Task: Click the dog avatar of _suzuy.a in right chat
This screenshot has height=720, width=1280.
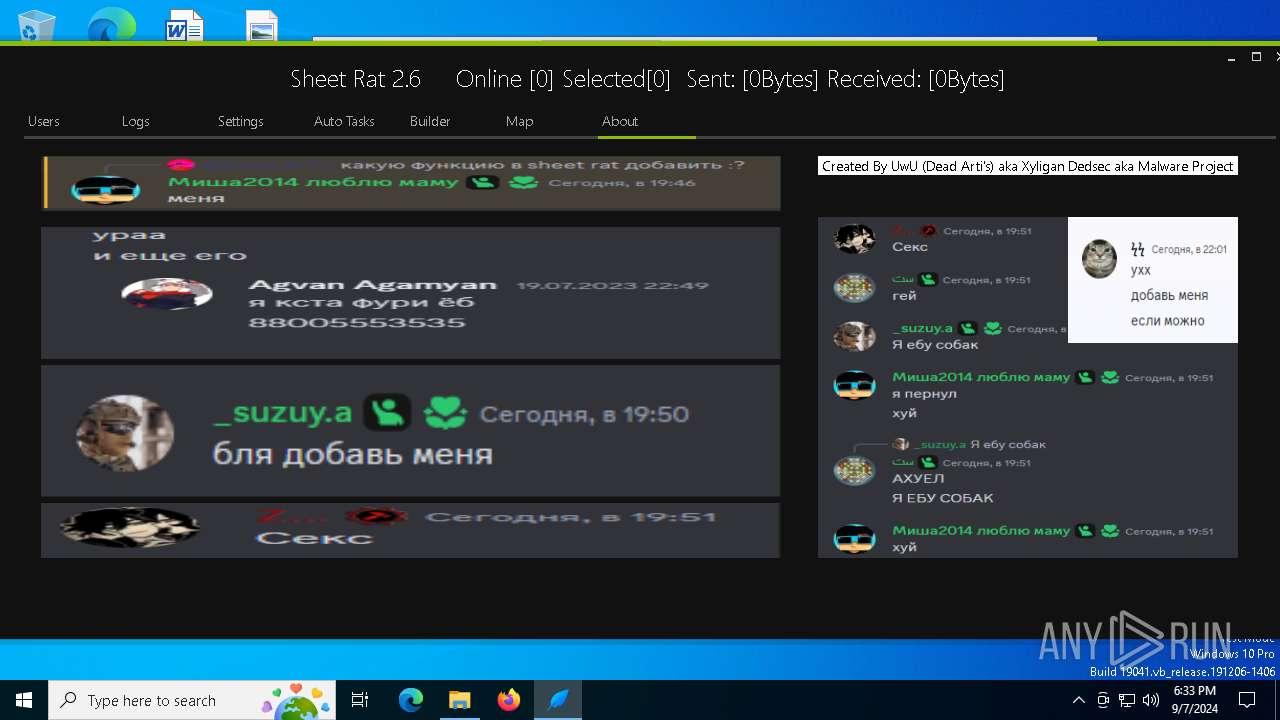Action: pos(854,337)
